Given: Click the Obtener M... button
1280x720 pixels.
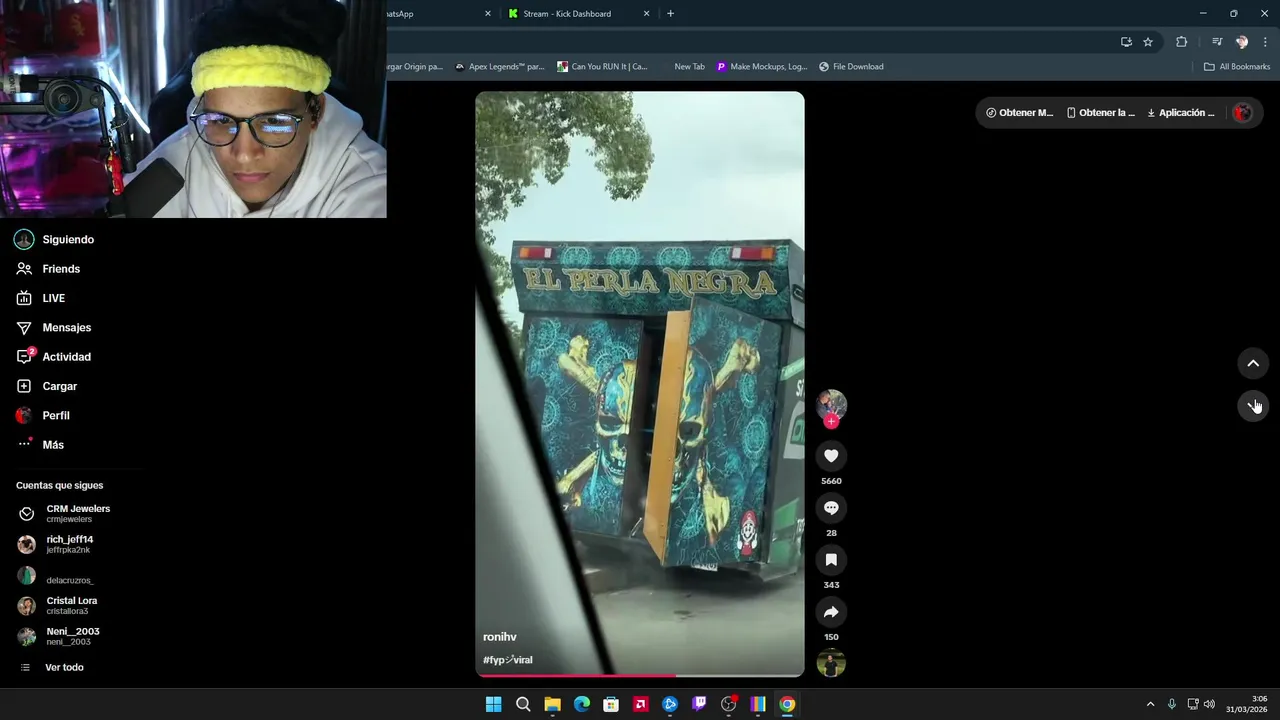Looking at the screenshot, I should pyautogui.click(x=1020, y=113).
